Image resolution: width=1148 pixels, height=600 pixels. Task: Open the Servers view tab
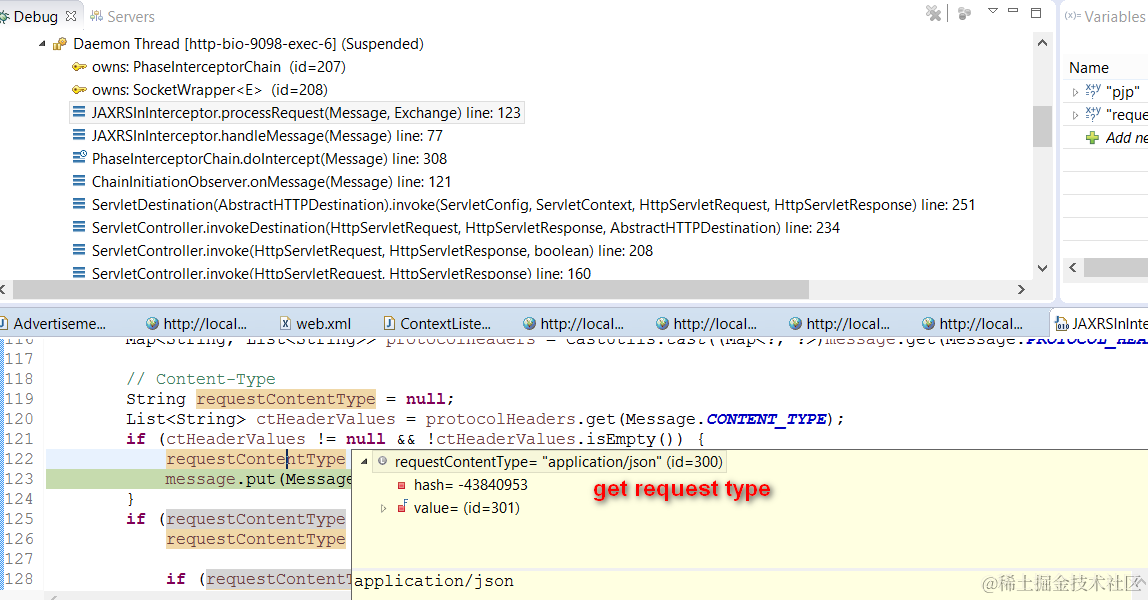(122, 16)
